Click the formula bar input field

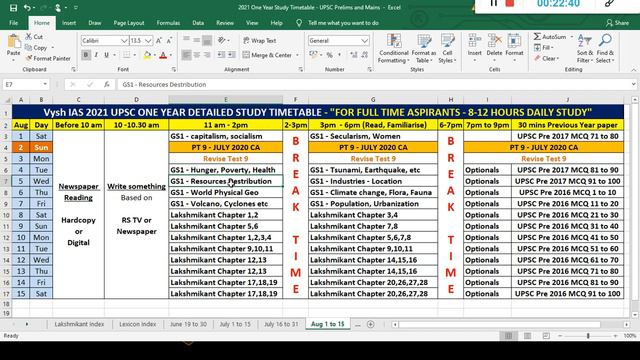click(374, 84)
